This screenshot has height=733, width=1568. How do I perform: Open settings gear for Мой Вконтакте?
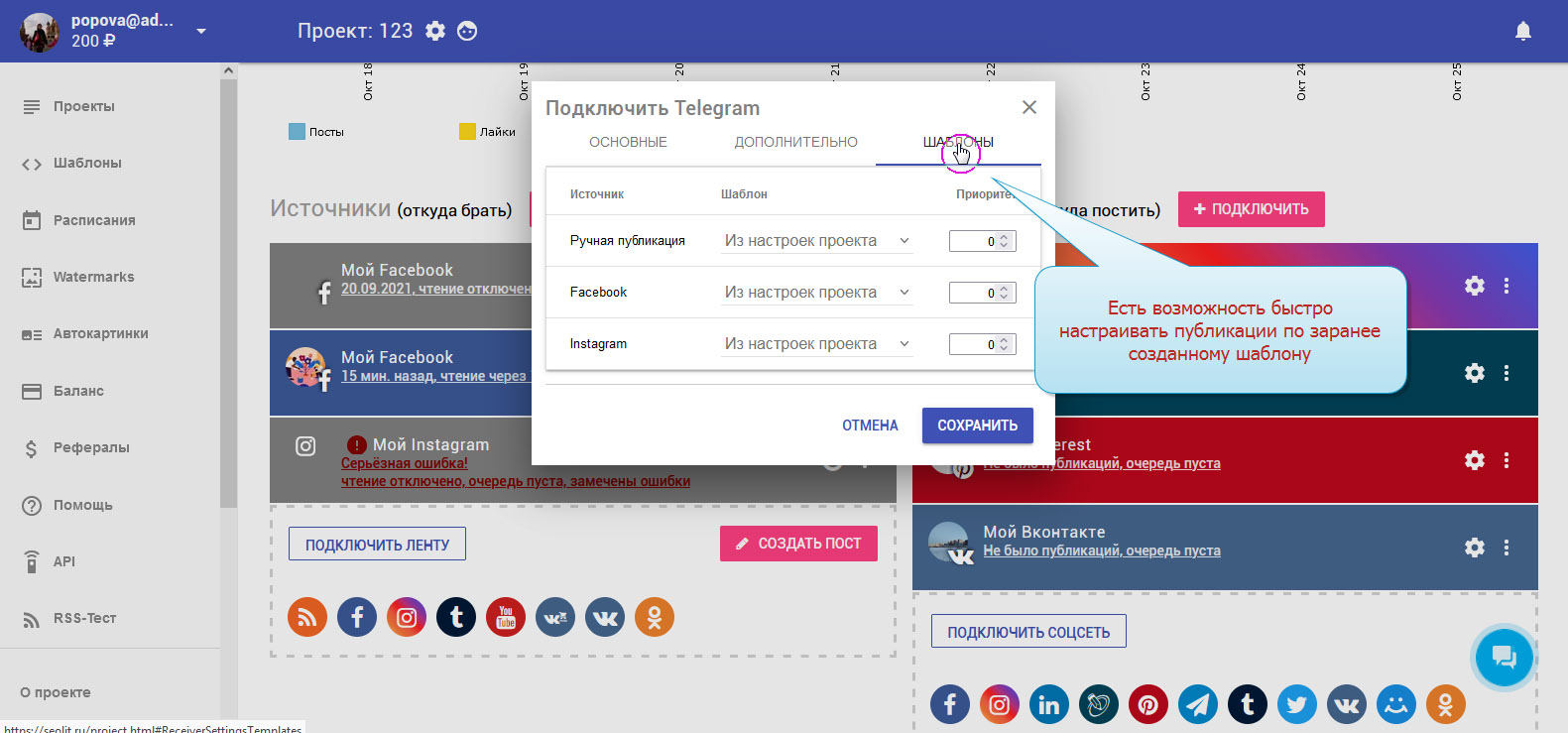coord(1475,548)
